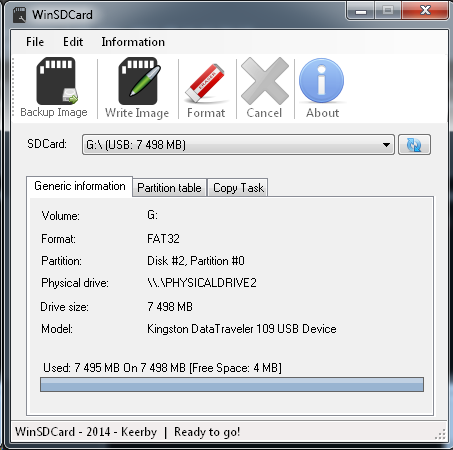Click the SDCard: label
The width and height of the screenshot is (453, 450).
pos(47,144)
